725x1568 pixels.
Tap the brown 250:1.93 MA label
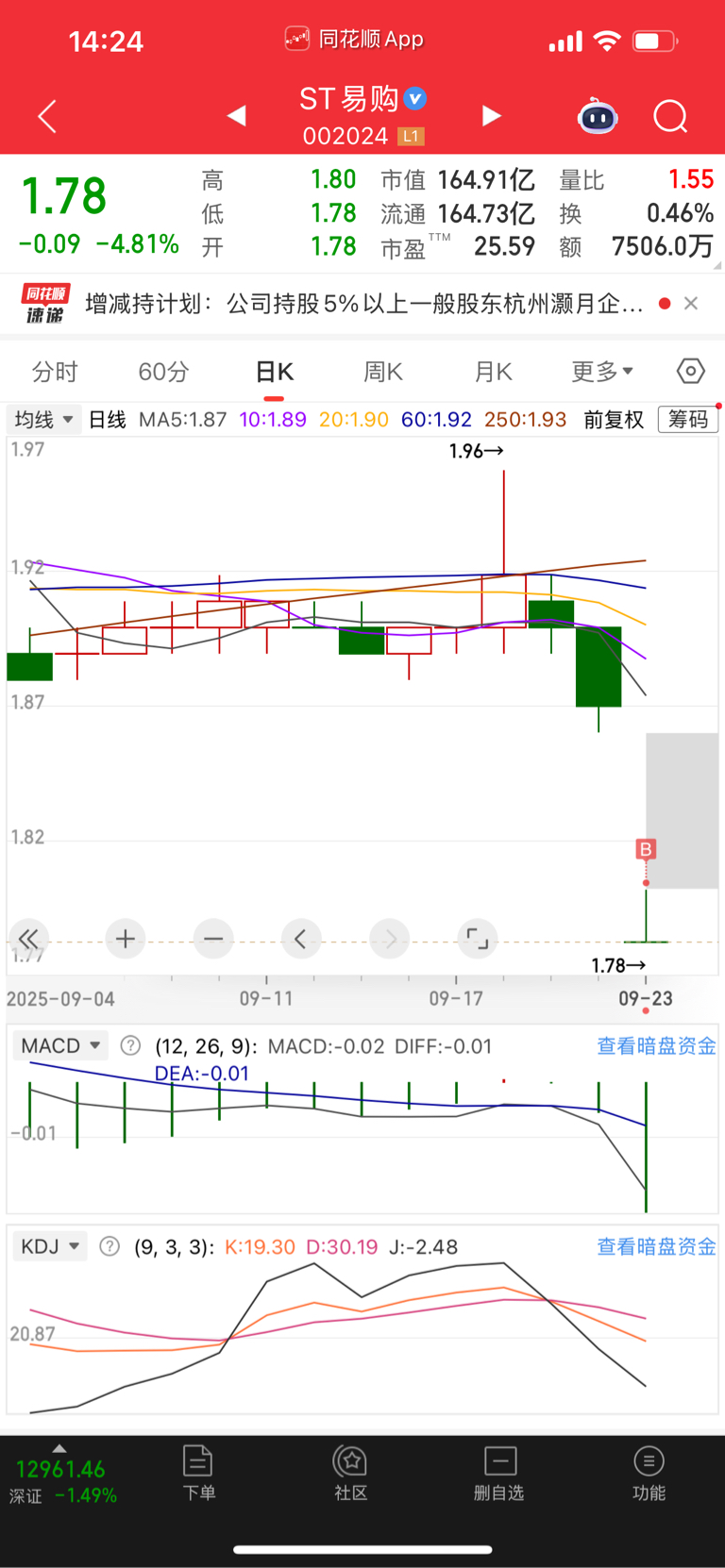[x=525, y=419]
